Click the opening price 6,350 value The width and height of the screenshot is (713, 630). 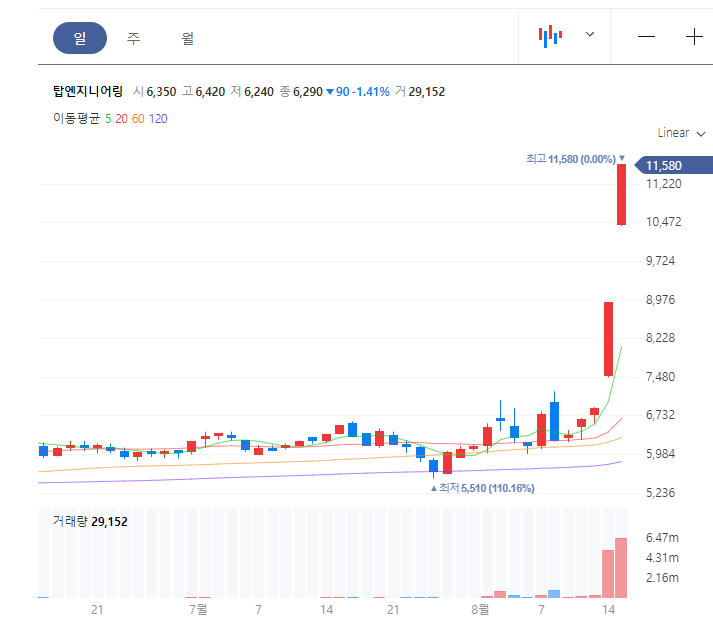point(161,92)
